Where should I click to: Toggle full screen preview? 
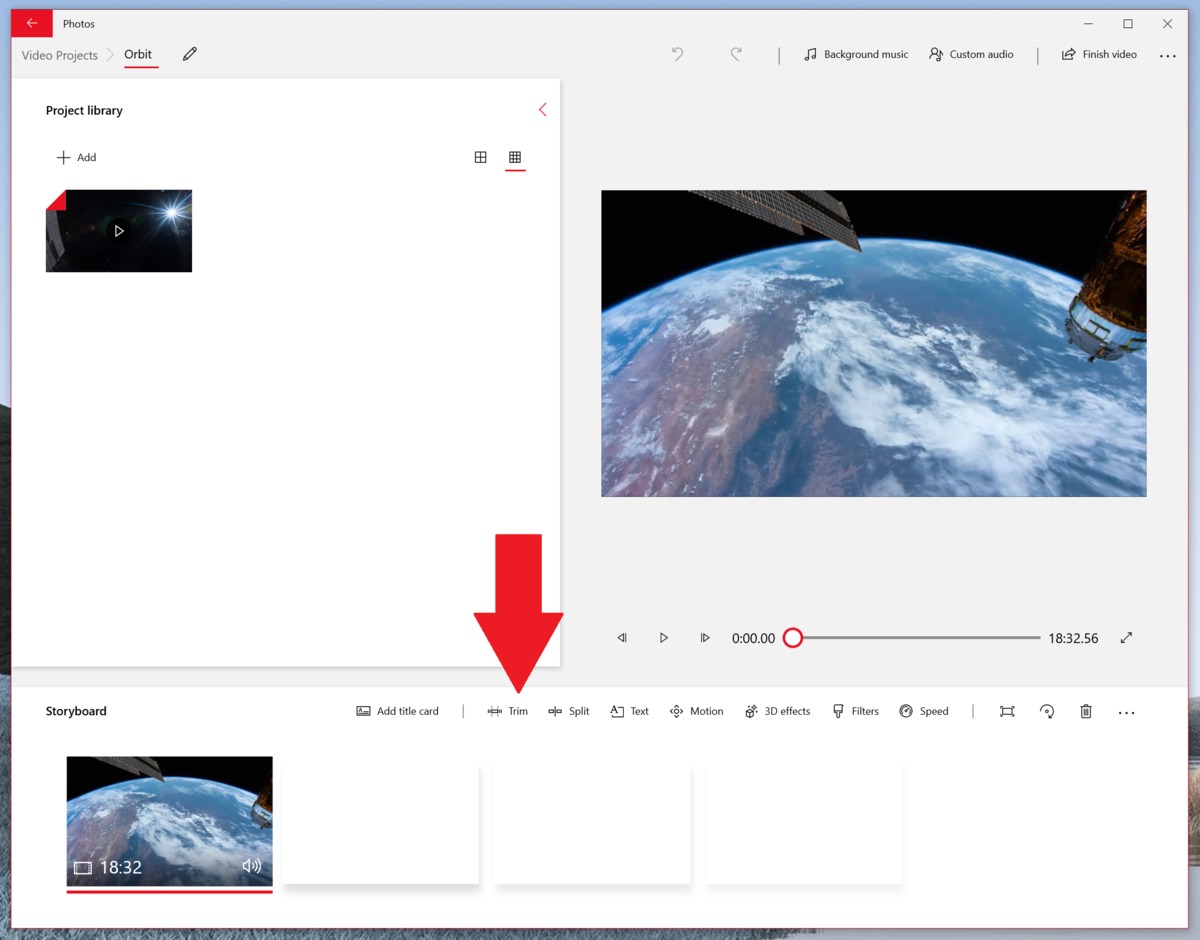[1126, 638]
